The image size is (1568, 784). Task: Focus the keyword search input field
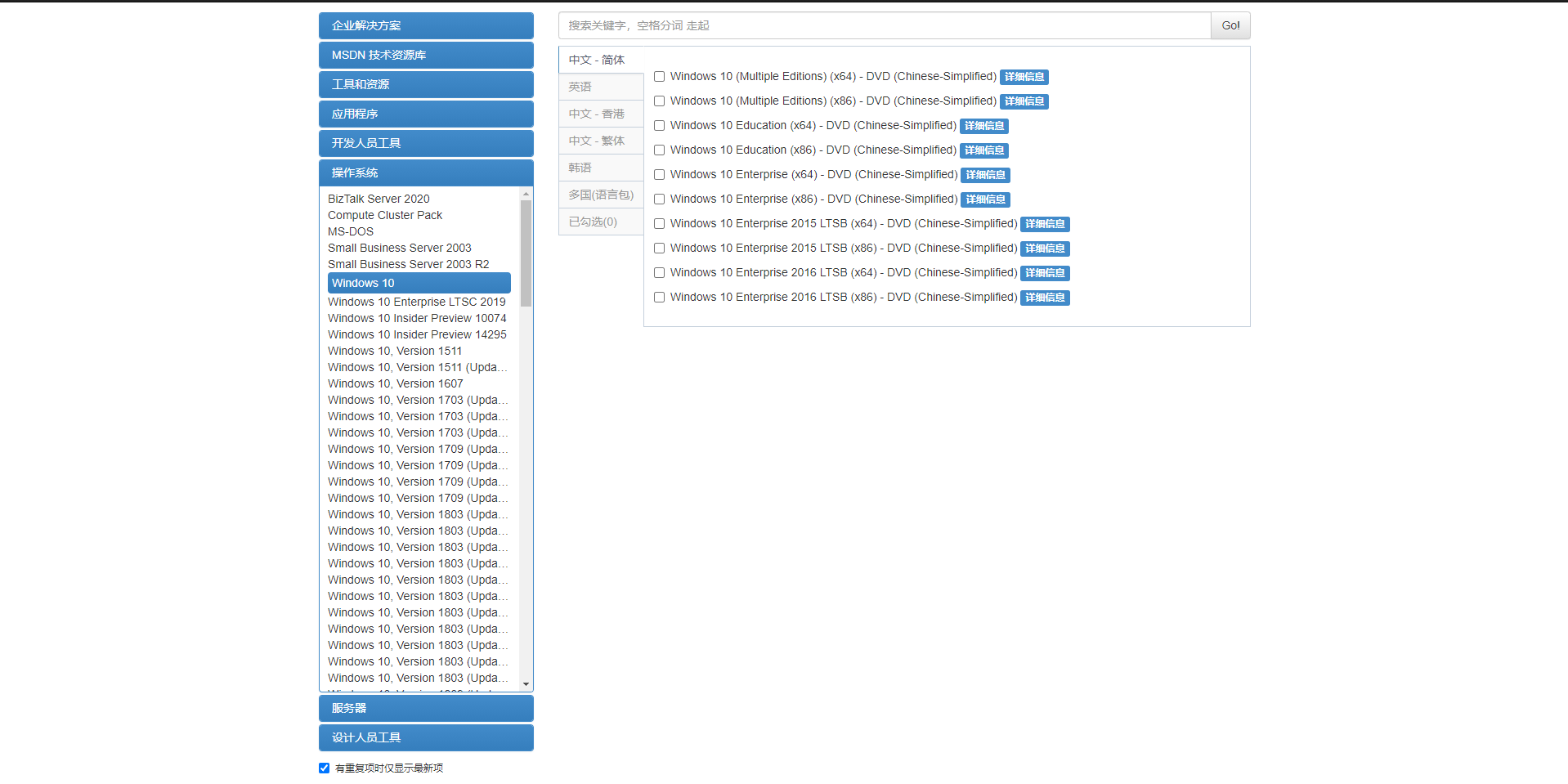pyautogui.click(x=885, y=25)
